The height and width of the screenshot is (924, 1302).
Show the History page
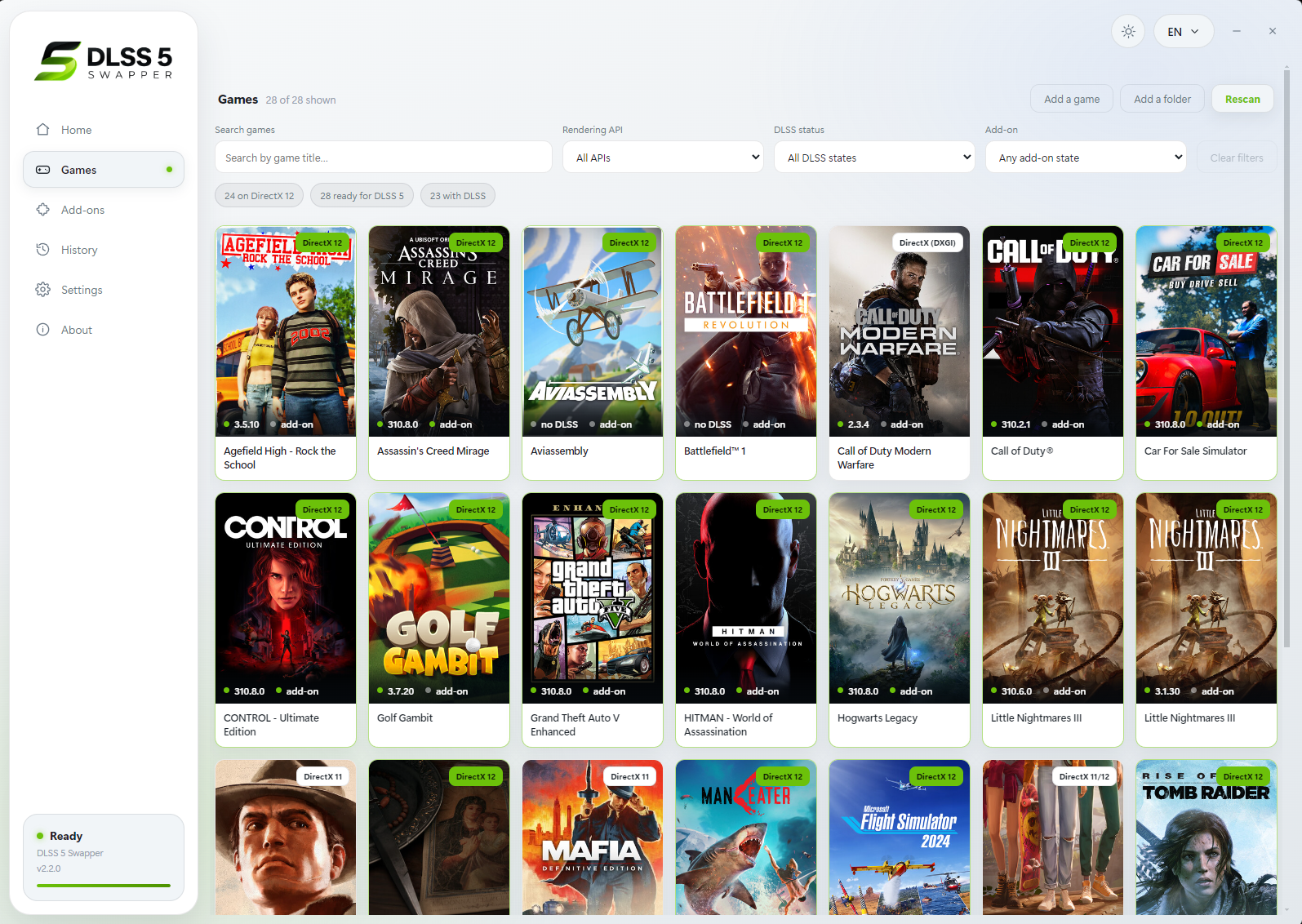click(104, 250)
